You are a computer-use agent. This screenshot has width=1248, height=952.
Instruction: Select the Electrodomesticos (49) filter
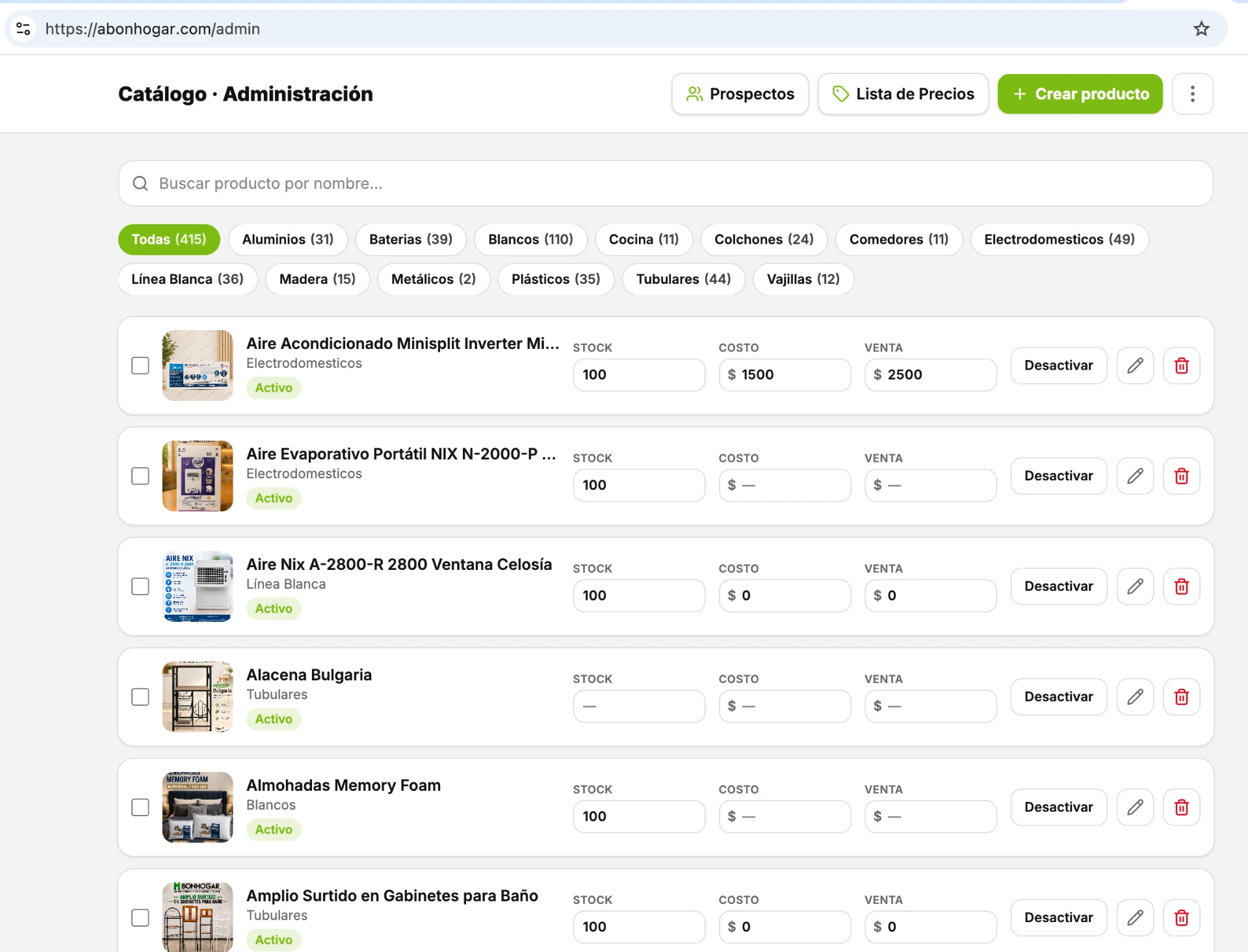click(1059, 239)
